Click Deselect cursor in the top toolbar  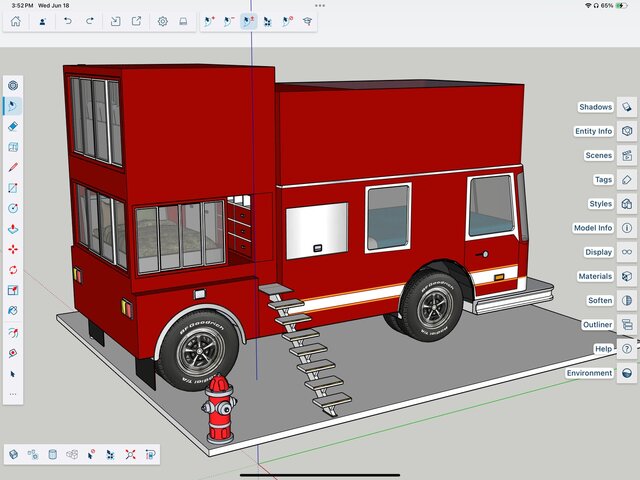[x=288, y=21]
